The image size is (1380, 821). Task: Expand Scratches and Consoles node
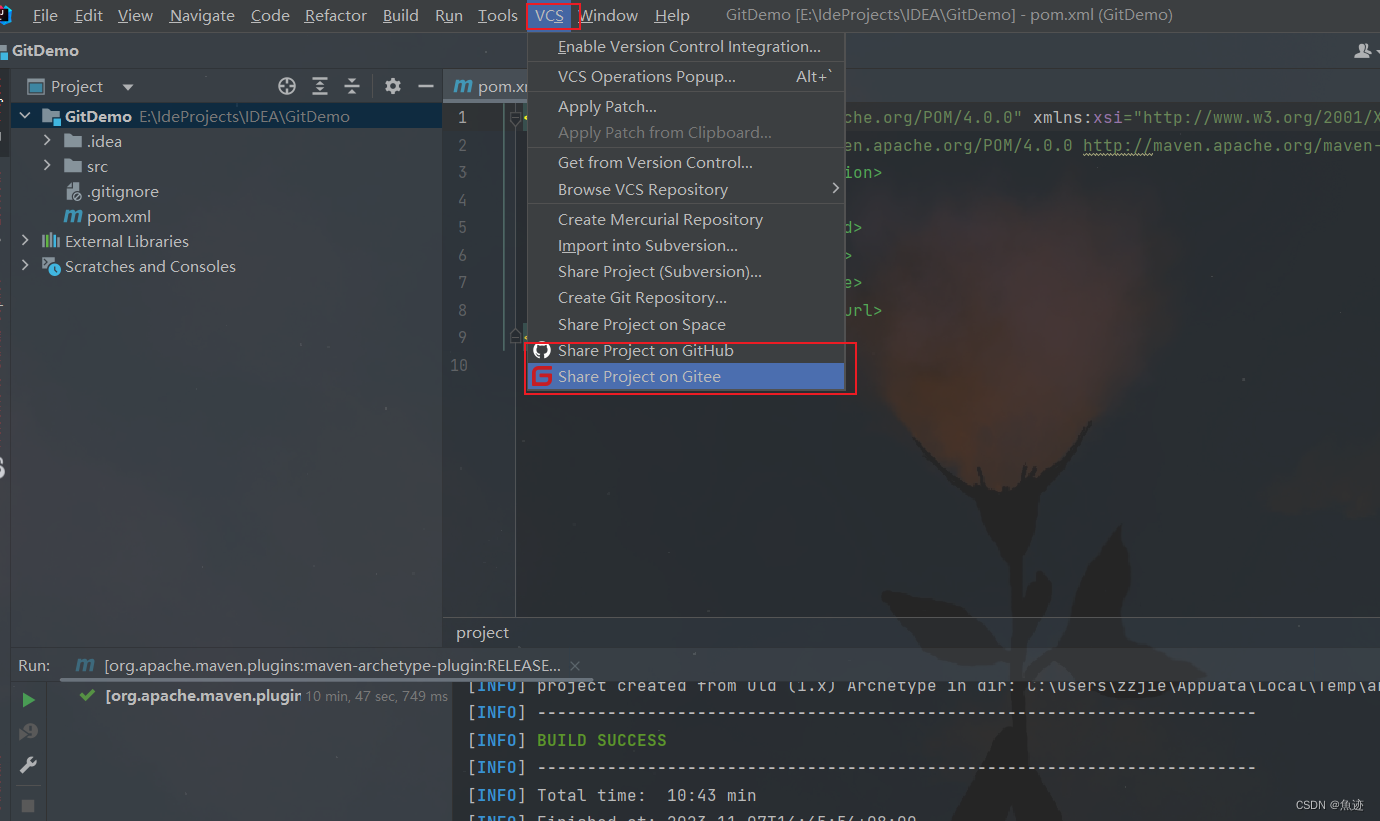[26, 266]
